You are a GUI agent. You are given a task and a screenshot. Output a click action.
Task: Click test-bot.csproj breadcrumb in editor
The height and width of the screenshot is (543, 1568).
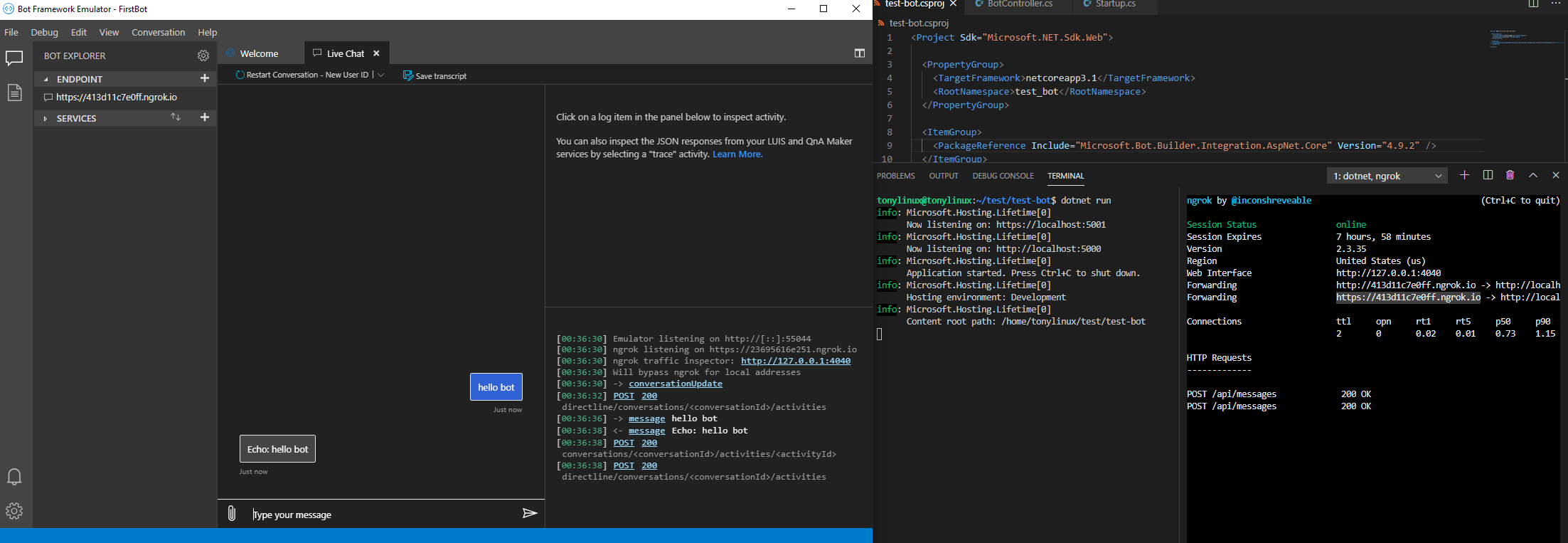pos(919,23)
